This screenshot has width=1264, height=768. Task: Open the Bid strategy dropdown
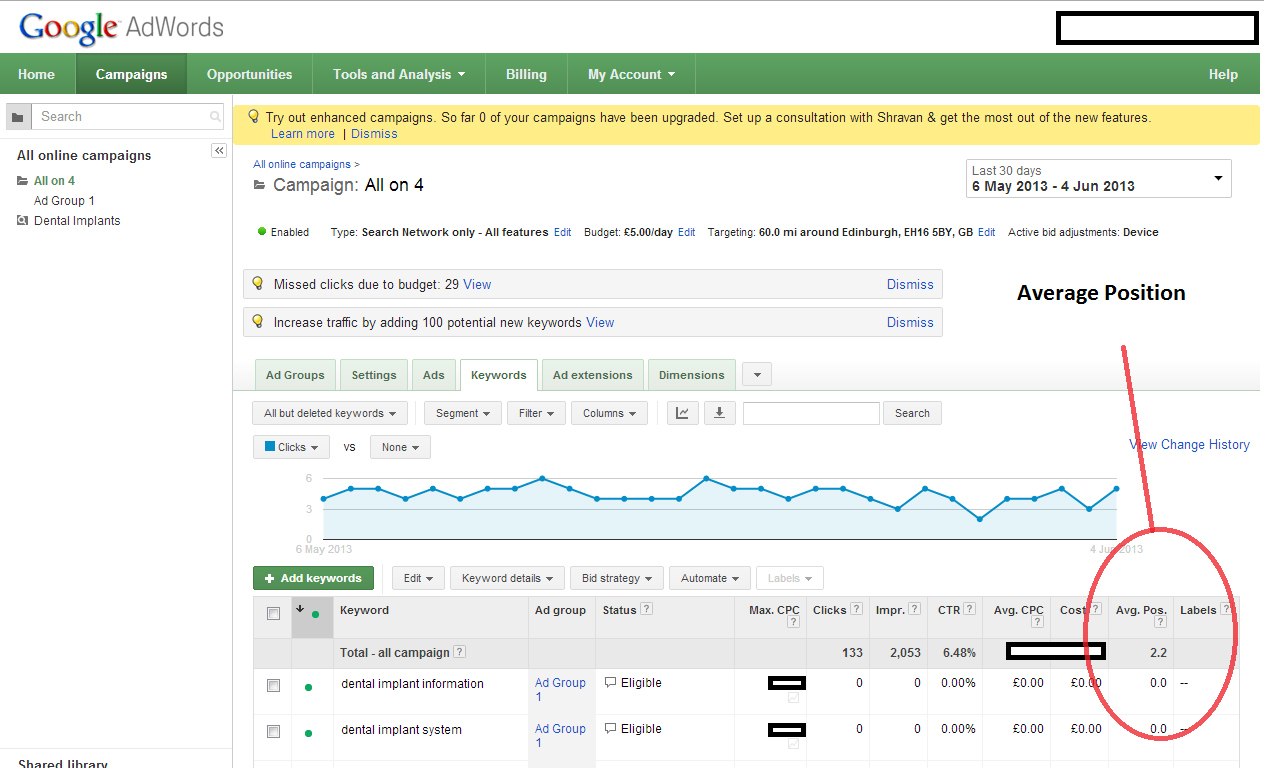[616, 578]
